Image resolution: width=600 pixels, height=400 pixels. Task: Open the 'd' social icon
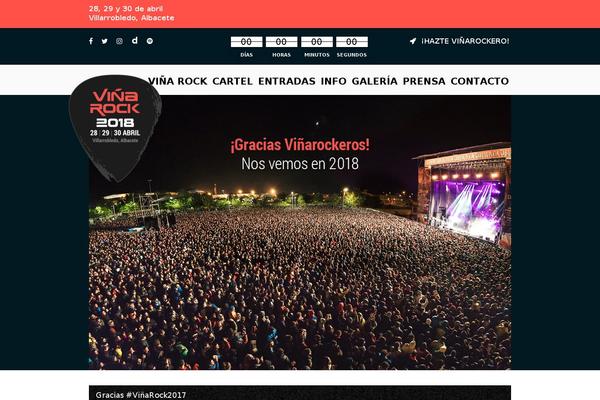click(135, 40)
